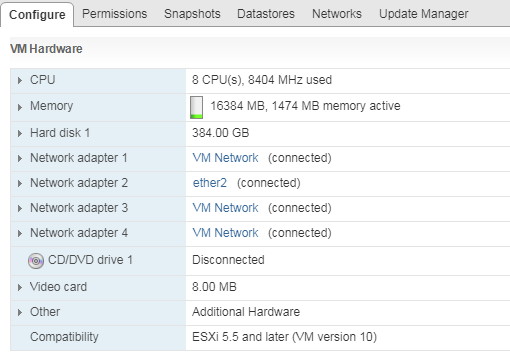Select the 'Additional Hardware' text
This screenshot has height=361, width=510.
click(246, 312)
